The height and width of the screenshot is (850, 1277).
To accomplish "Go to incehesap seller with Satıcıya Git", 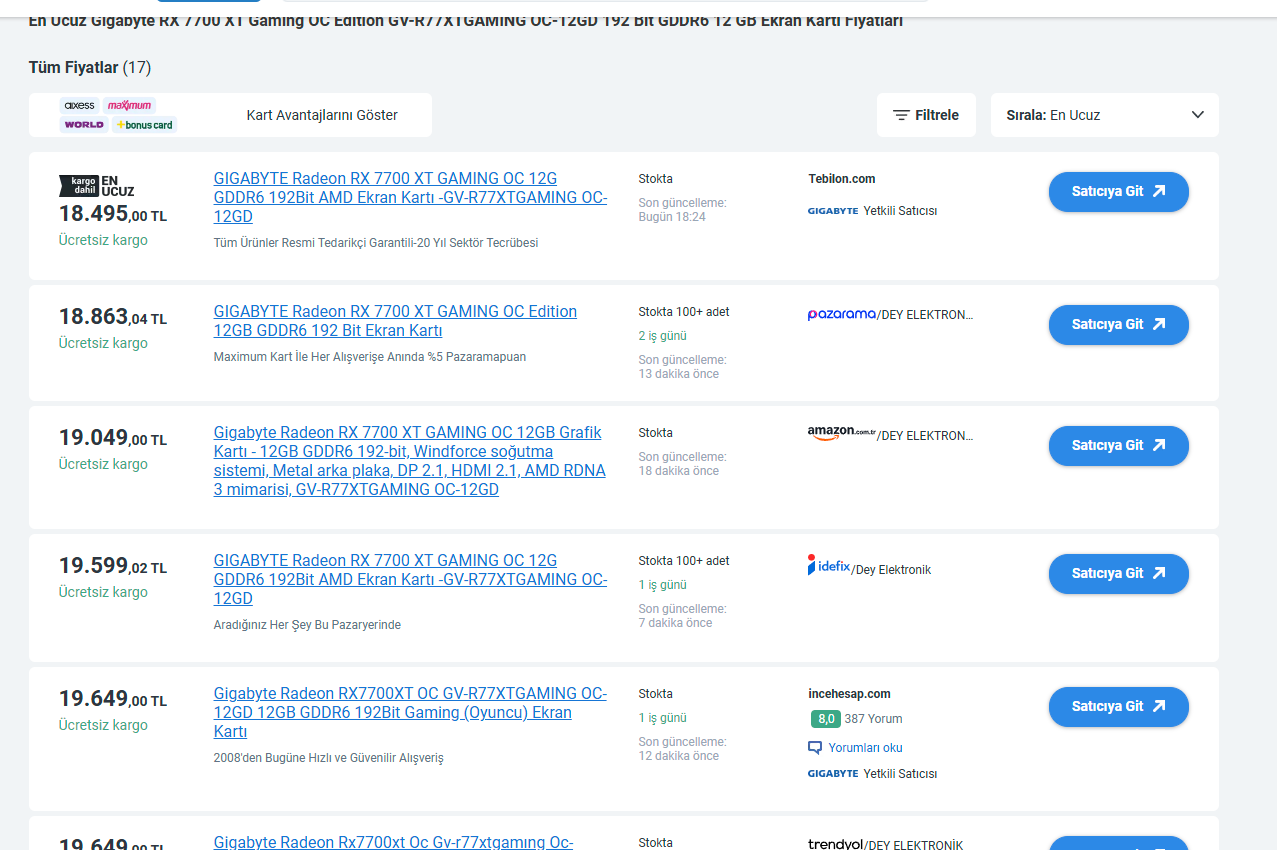I will tap(1119, 707).
